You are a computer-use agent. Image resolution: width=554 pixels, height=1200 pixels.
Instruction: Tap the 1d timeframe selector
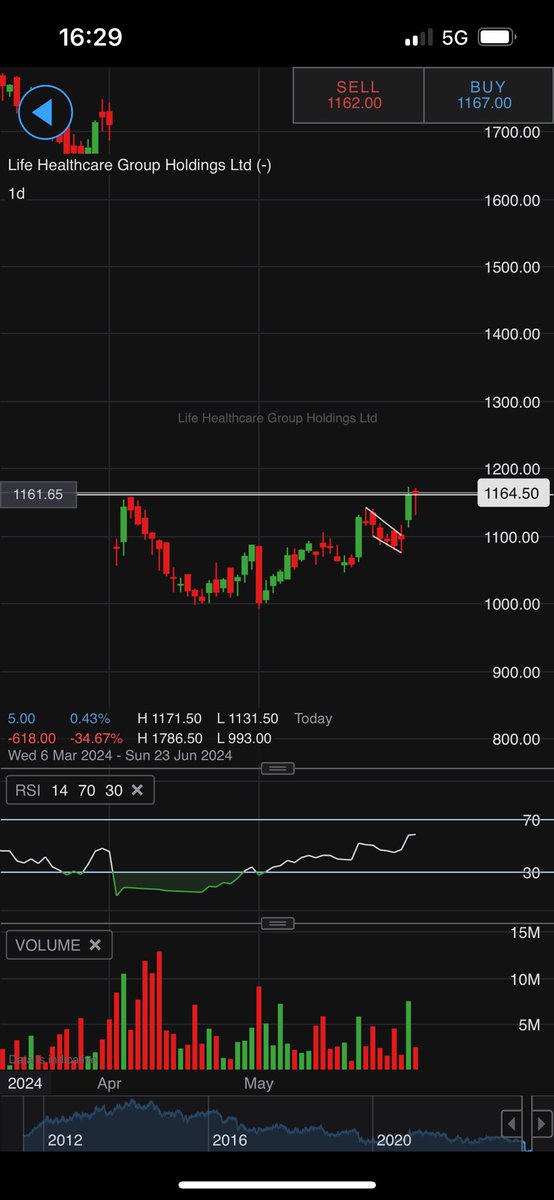(17, 193)
